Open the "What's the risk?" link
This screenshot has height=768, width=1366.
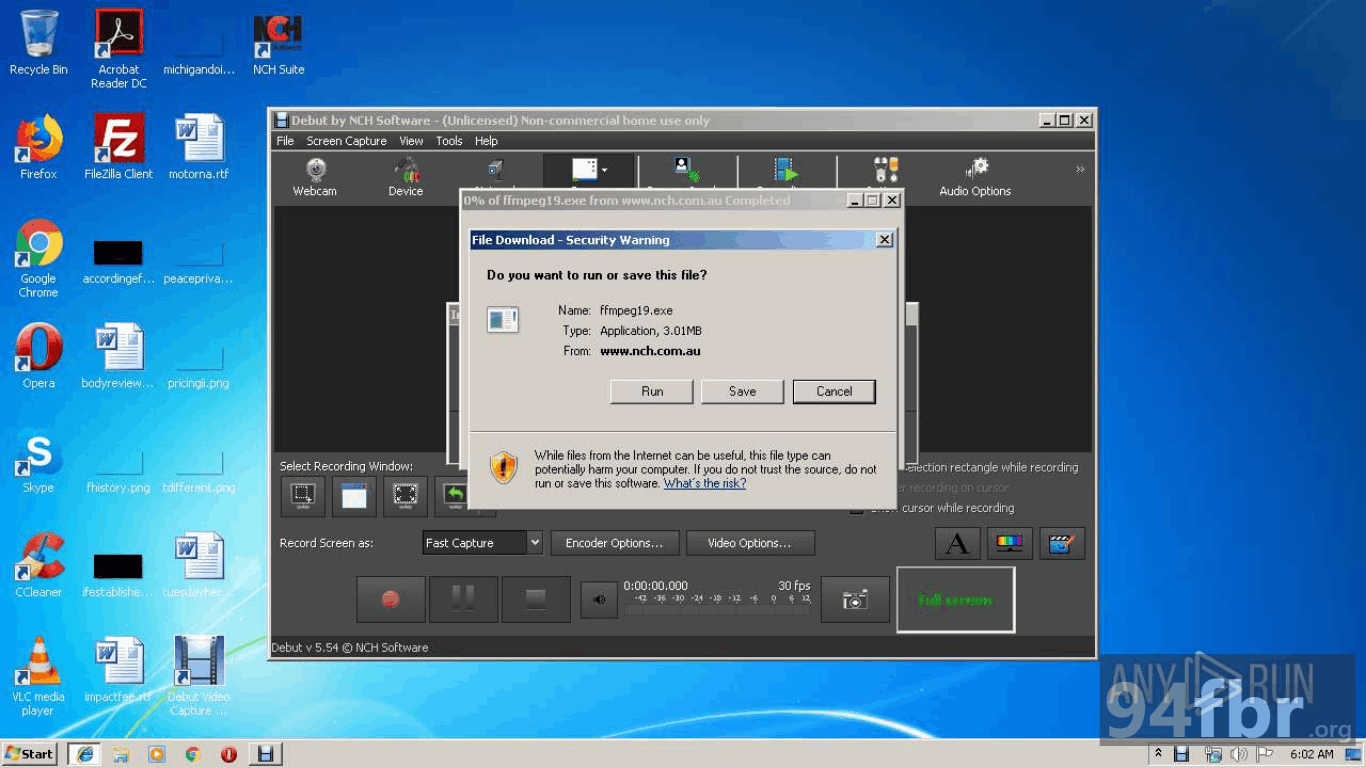point(705,483)
